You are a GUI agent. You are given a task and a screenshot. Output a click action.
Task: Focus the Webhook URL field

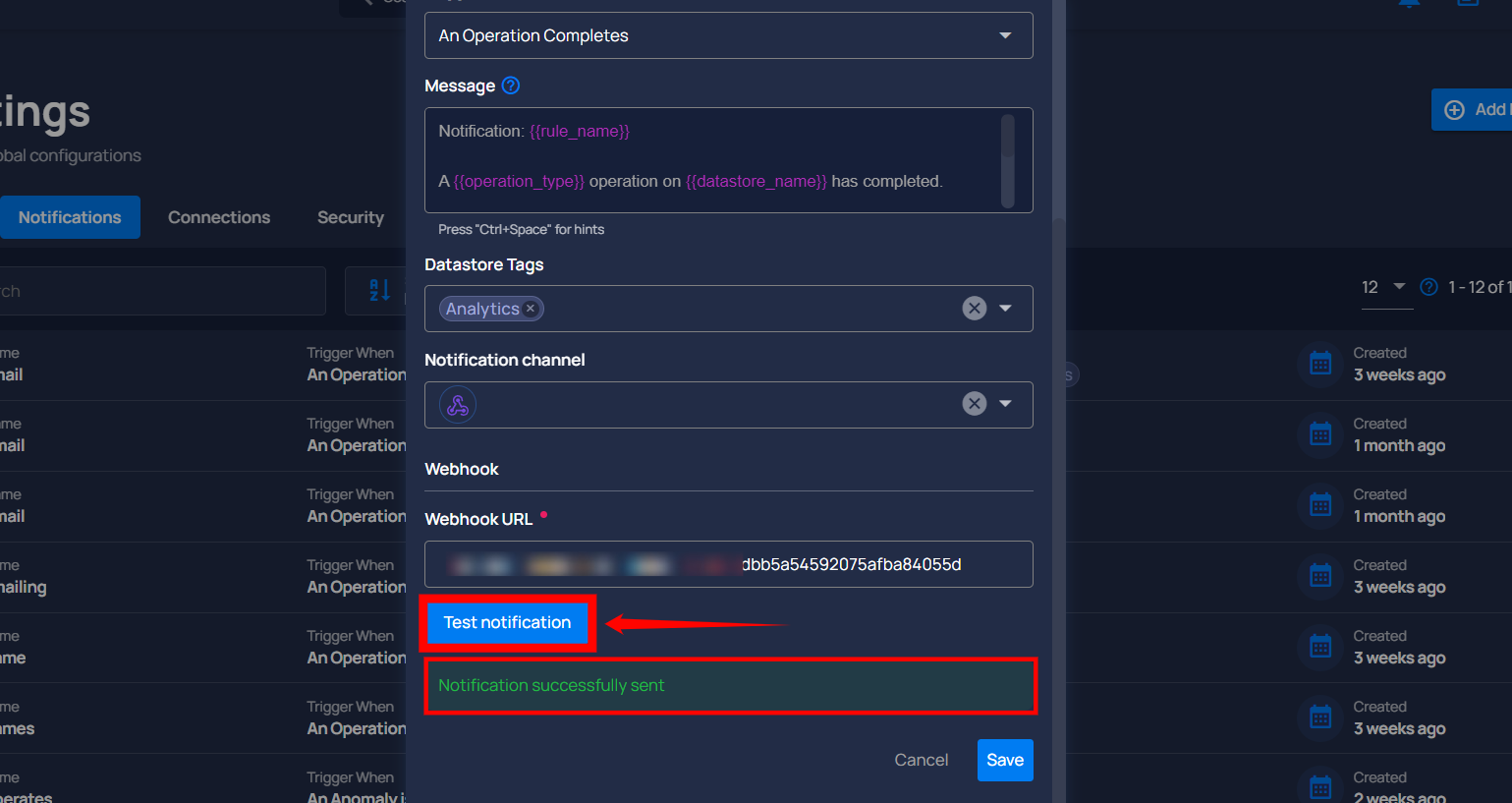pos(728,564)
